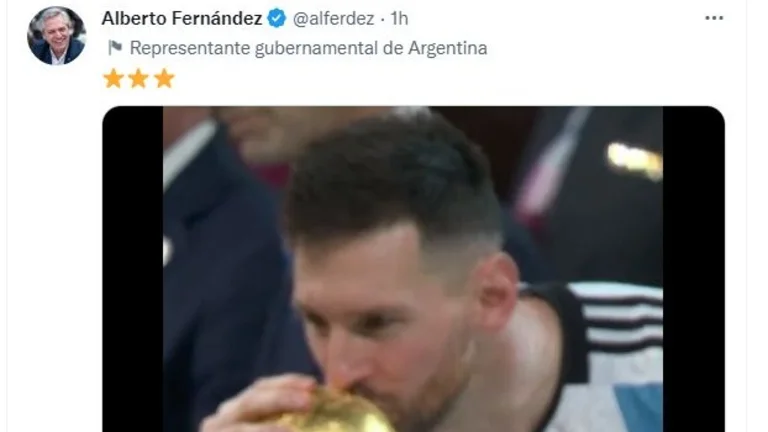
Task: Click the blue verified badge
Action: click(277, 19)
